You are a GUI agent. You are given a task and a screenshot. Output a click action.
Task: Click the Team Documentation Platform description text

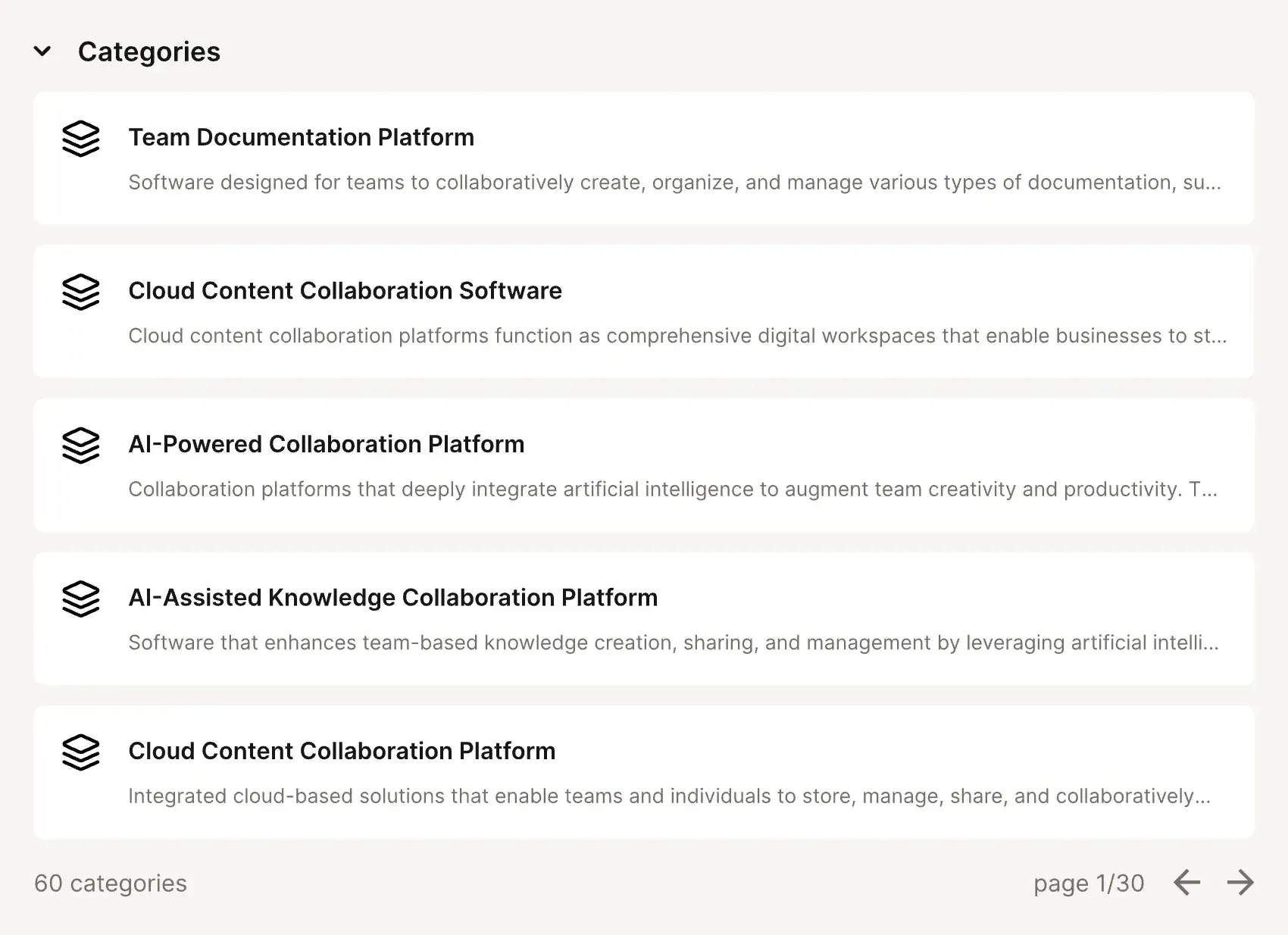pos(674,183)
